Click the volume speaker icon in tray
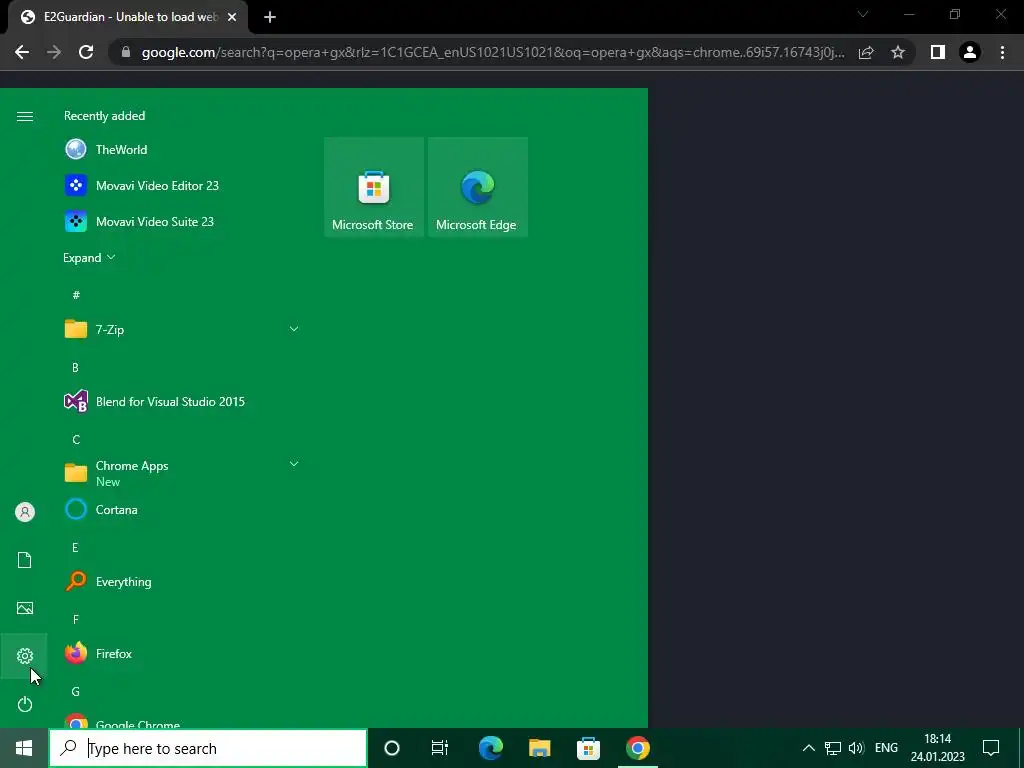 (856, 748)
